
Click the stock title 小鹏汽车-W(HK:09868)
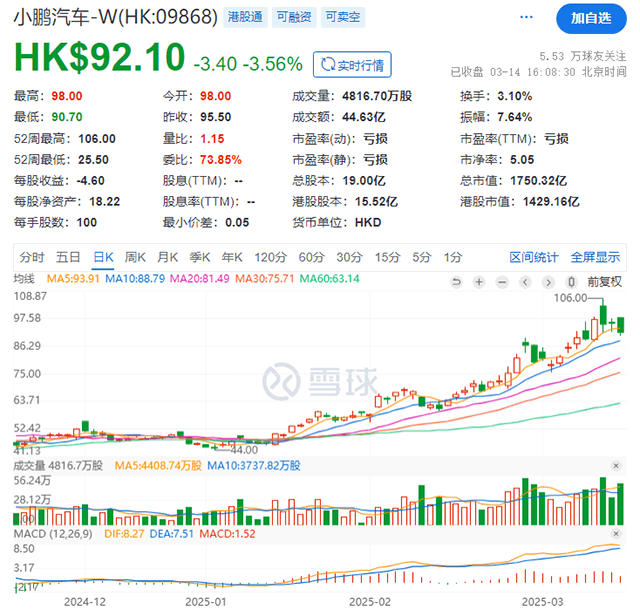click(116, 17)
